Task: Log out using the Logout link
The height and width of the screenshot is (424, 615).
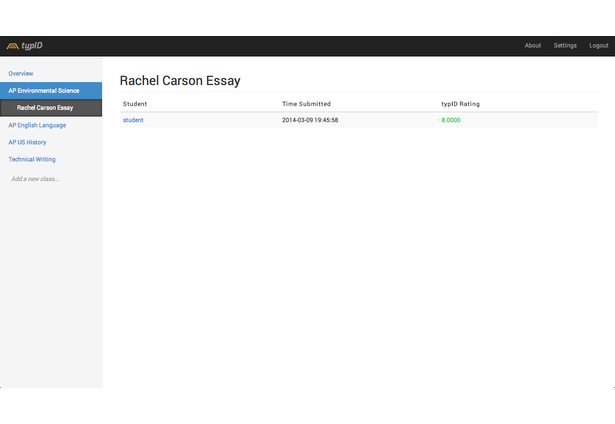Action: pyautogui.click(x=599, y=45)
